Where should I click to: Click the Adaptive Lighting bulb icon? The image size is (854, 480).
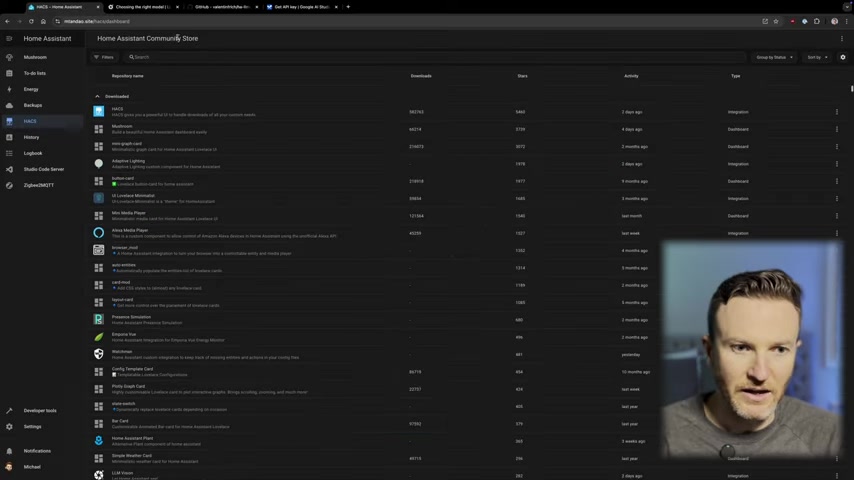pyautogui.click(x=99, y=163)
